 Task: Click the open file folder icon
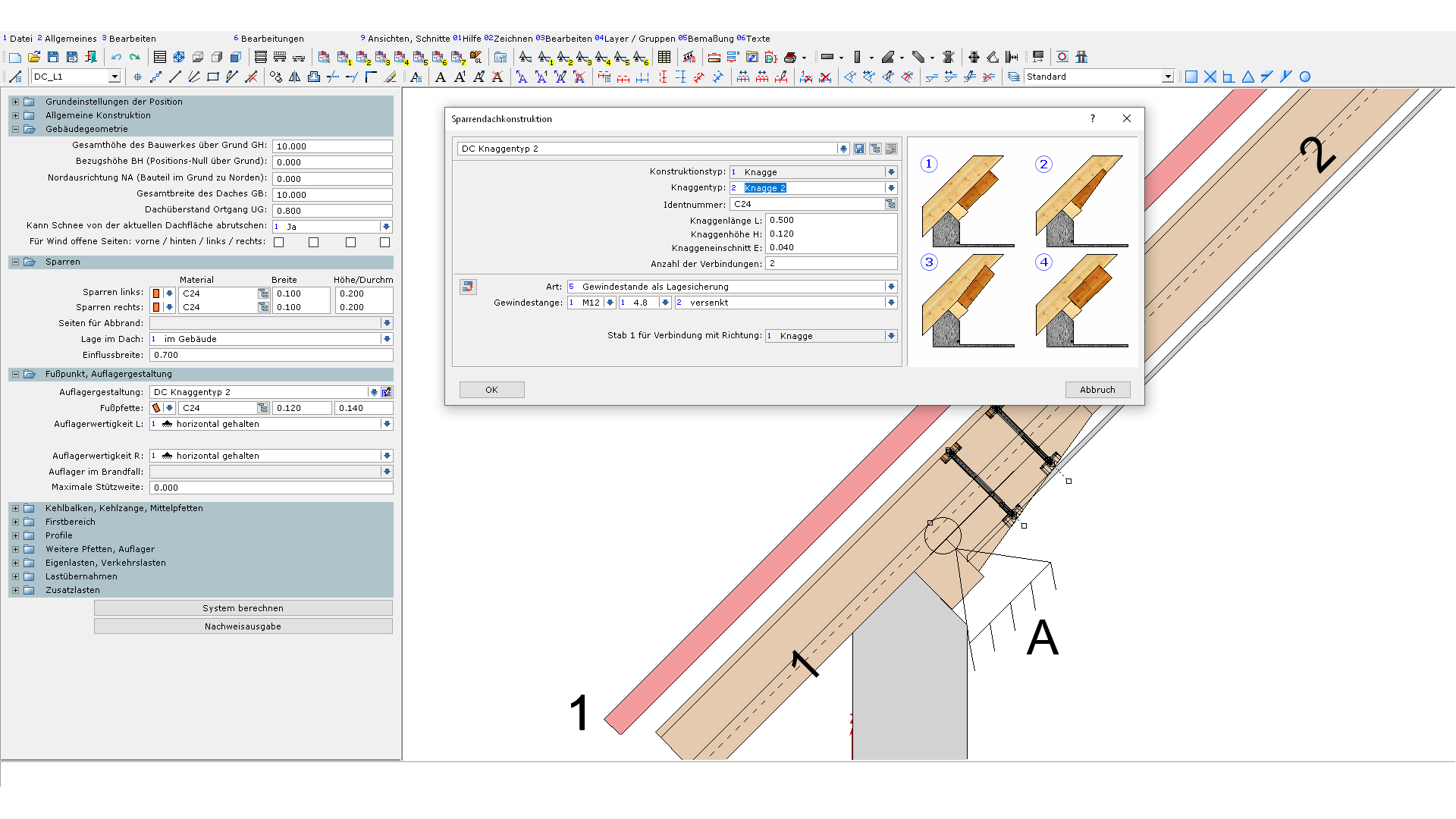pos(34,57)
